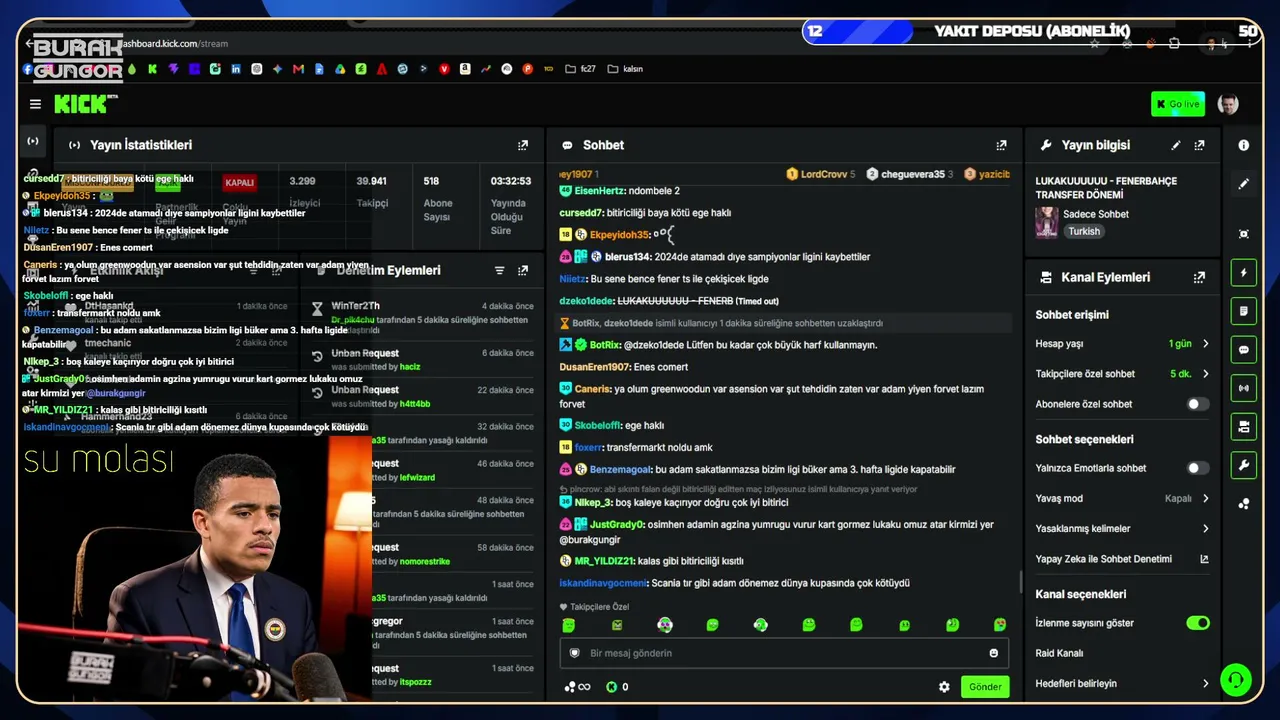Click the Kick points balance counter

617,687
